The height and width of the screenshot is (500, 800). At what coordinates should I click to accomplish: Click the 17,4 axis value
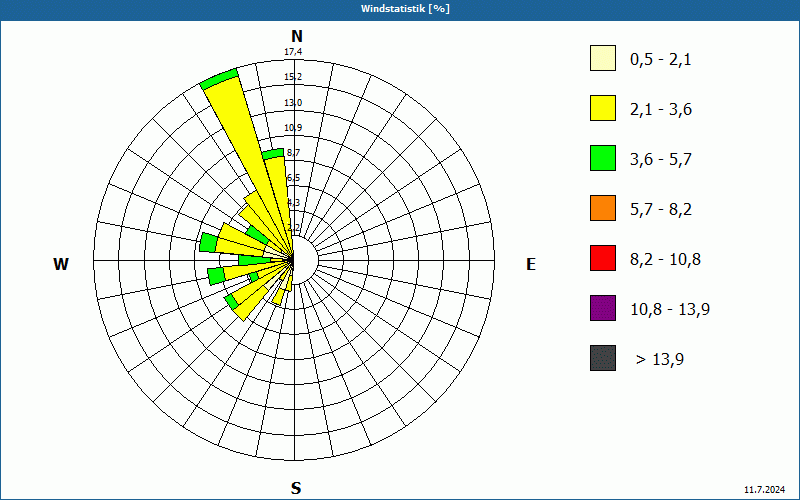coord(293,52)
